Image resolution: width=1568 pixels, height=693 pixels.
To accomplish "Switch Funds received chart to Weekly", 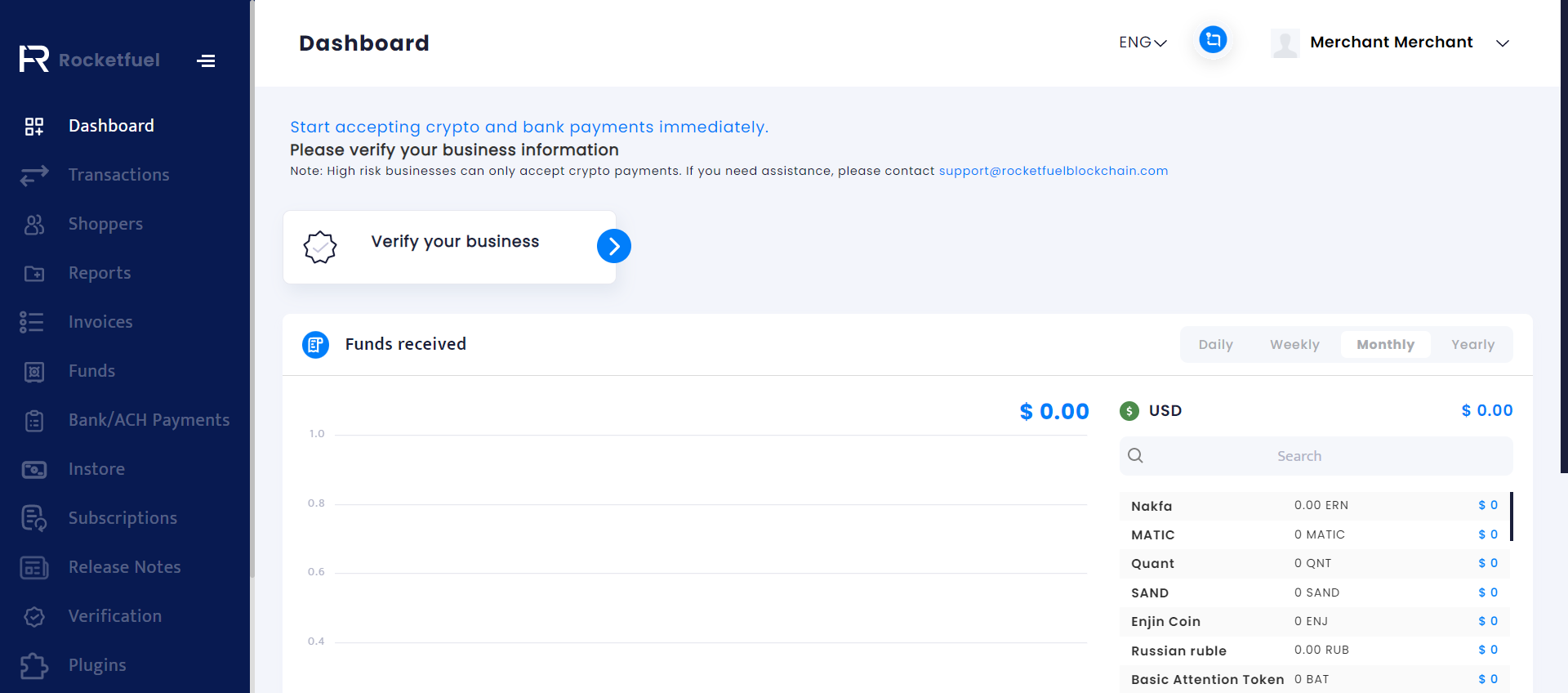I will (1294, 345).
